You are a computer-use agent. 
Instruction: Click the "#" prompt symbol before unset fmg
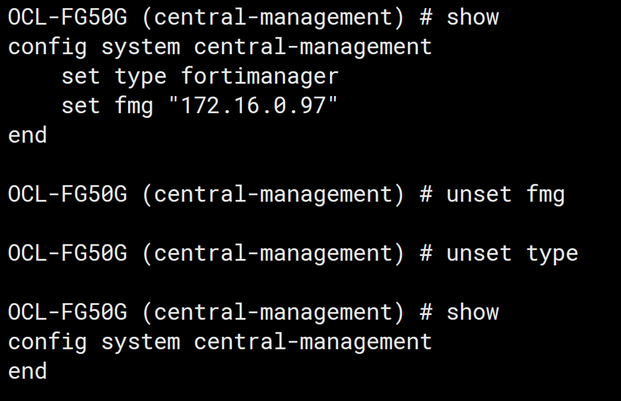(426, 194)
